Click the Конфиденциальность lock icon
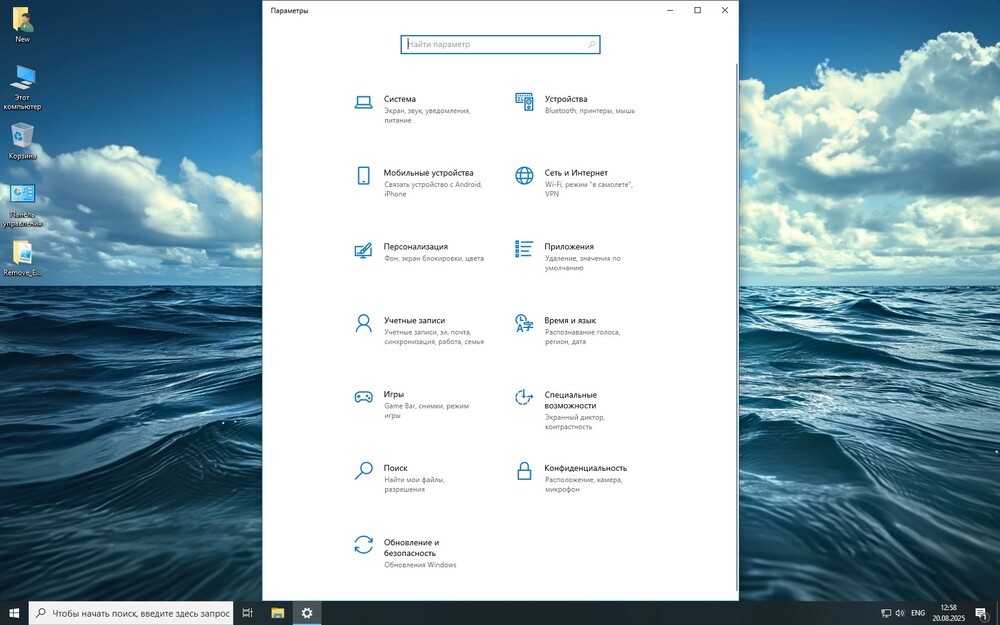Viewport: 1000px width, 625px height. [524, 470]
